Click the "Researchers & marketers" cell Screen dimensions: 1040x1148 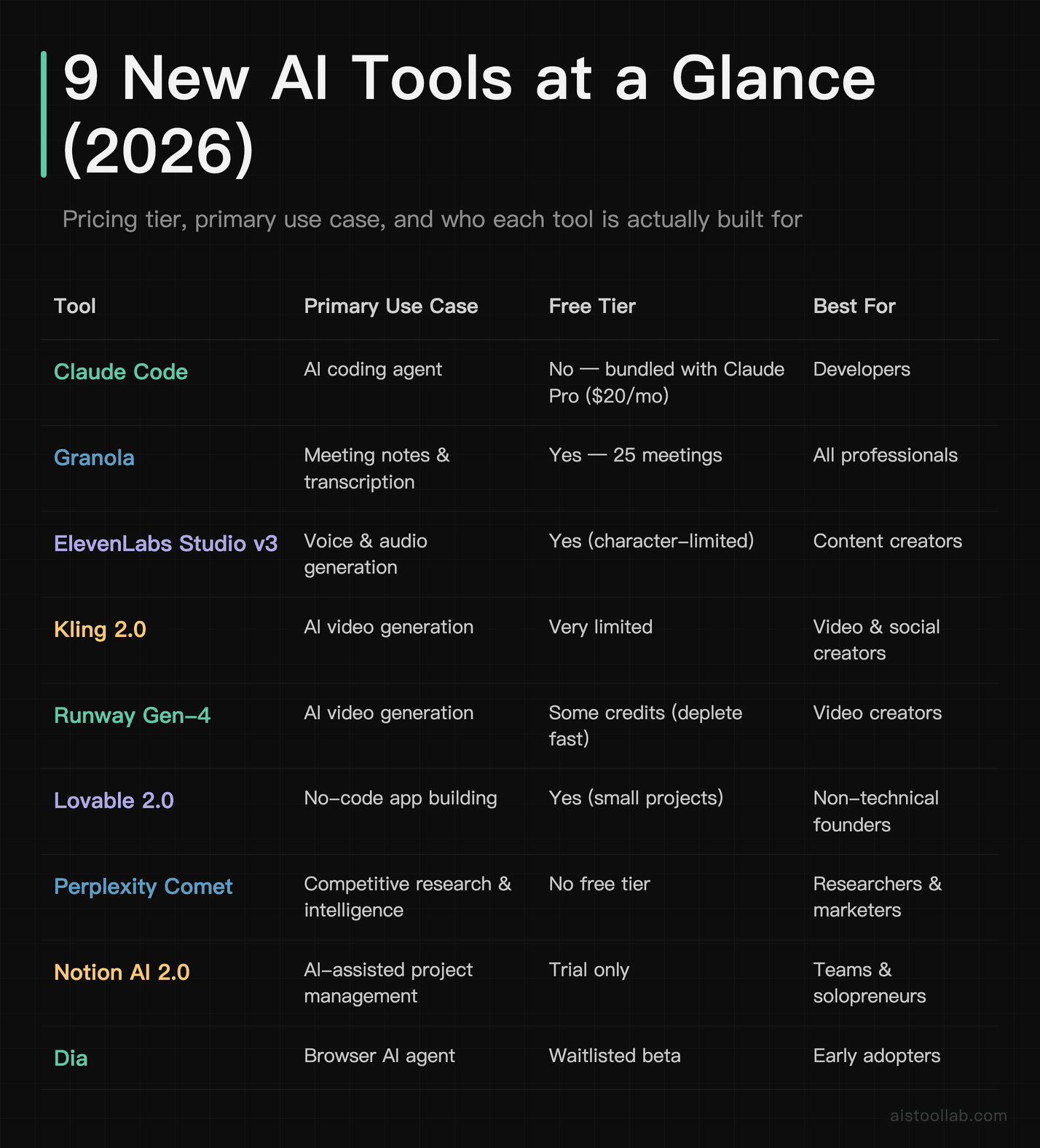878,897
